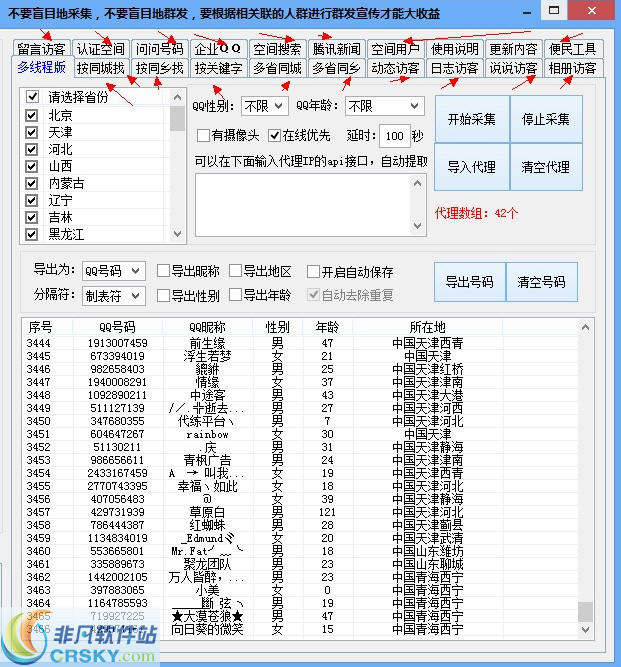
Task: Open the 日志访客 tab
Action: [x=454, y=68]
